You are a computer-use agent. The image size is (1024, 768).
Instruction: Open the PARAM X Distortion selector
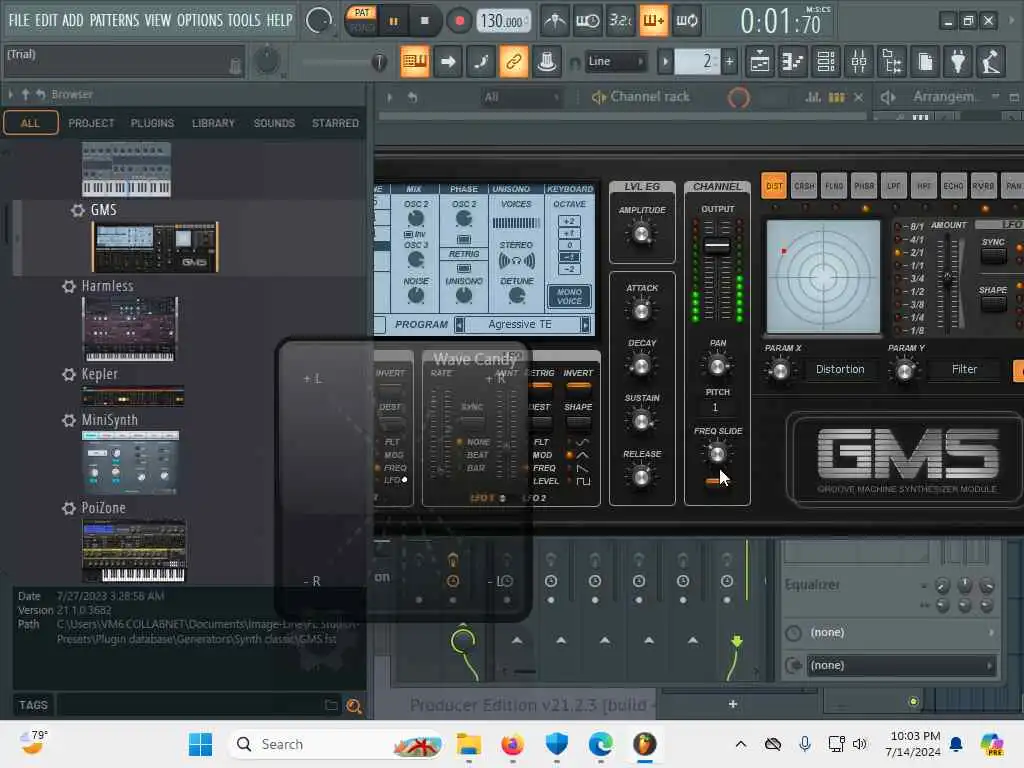839,370
